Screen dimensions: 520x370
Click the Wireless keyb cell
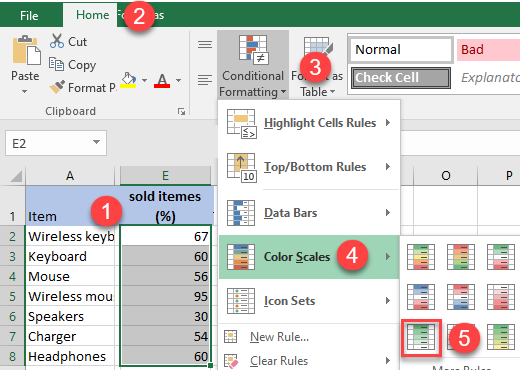[x=70, y=236]
